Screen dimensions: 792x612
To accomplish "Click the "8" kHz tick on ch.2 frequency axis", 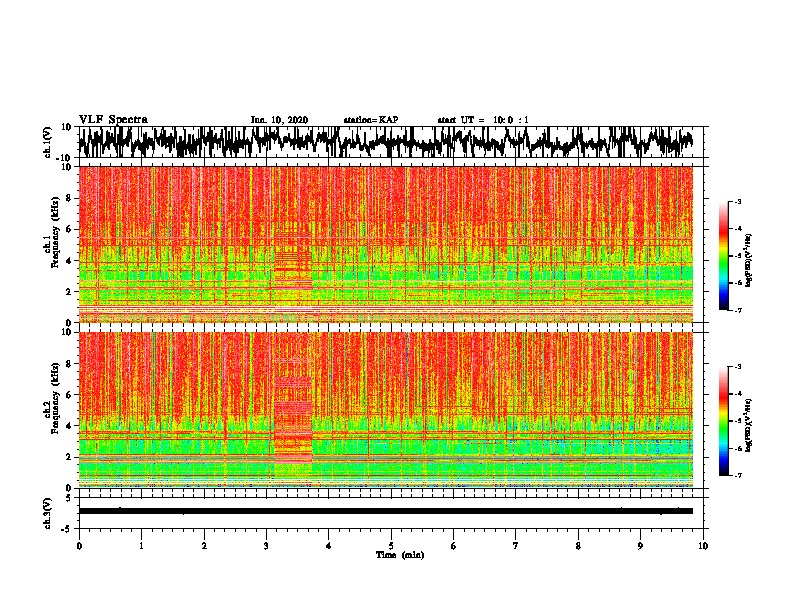I will (69, 364).
